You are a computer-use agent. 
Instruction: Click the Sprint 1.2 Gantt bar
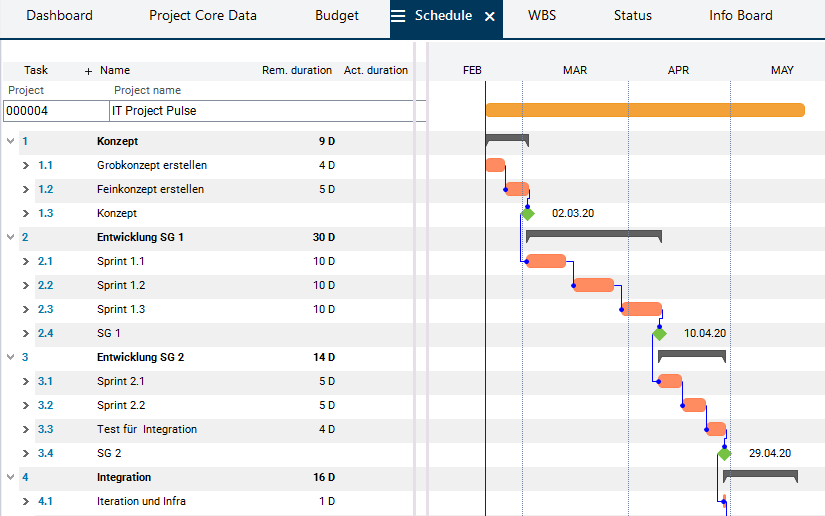click(x=593, y=285)
